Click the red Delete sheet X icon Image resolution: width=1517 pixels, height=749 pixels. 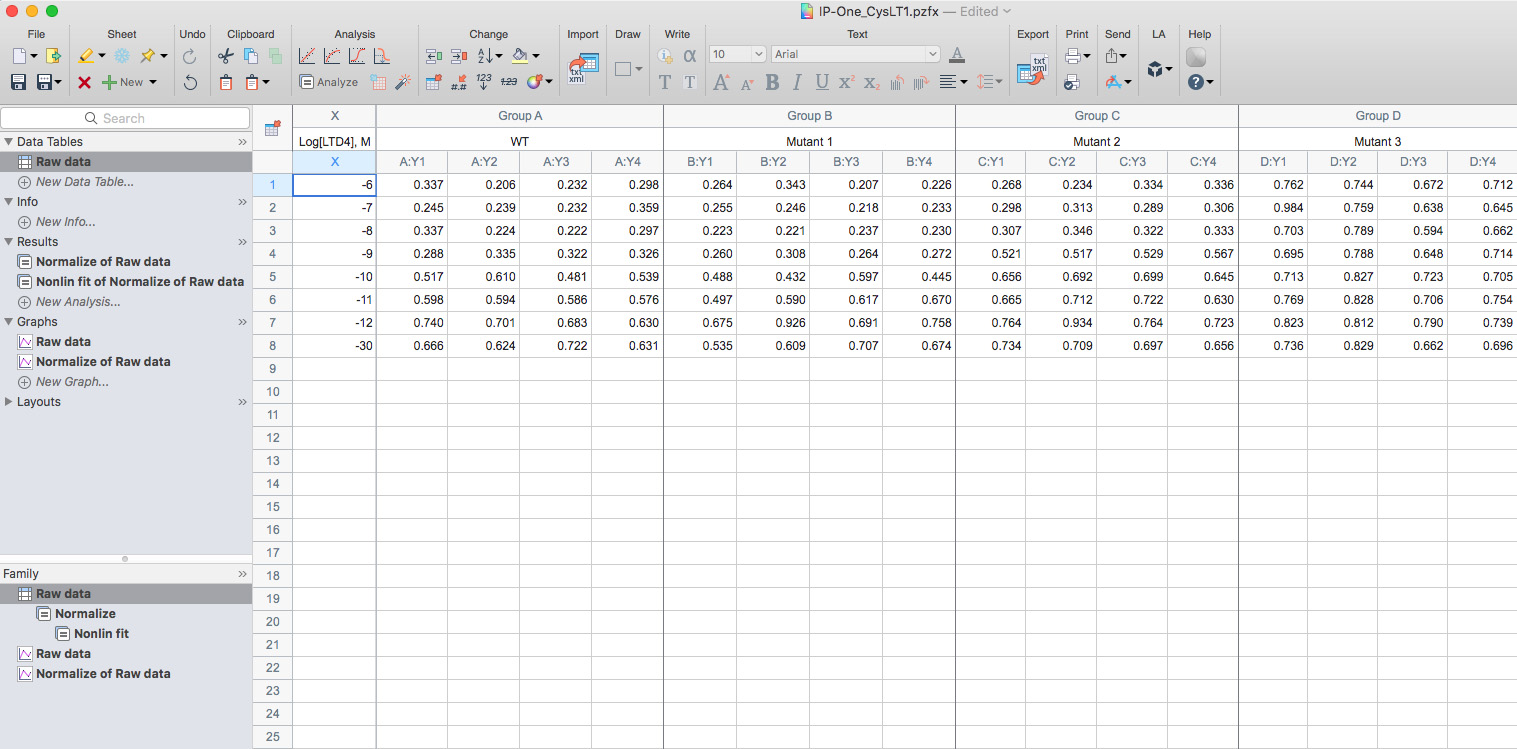84,82
